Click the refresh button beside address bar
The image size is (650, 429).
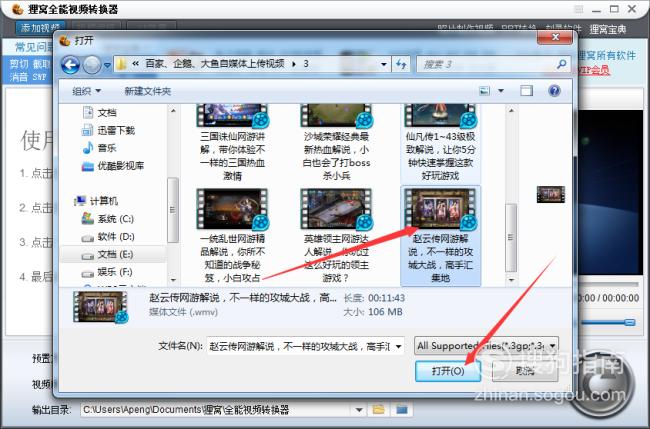pyautogui.click(x=401, y=64)
